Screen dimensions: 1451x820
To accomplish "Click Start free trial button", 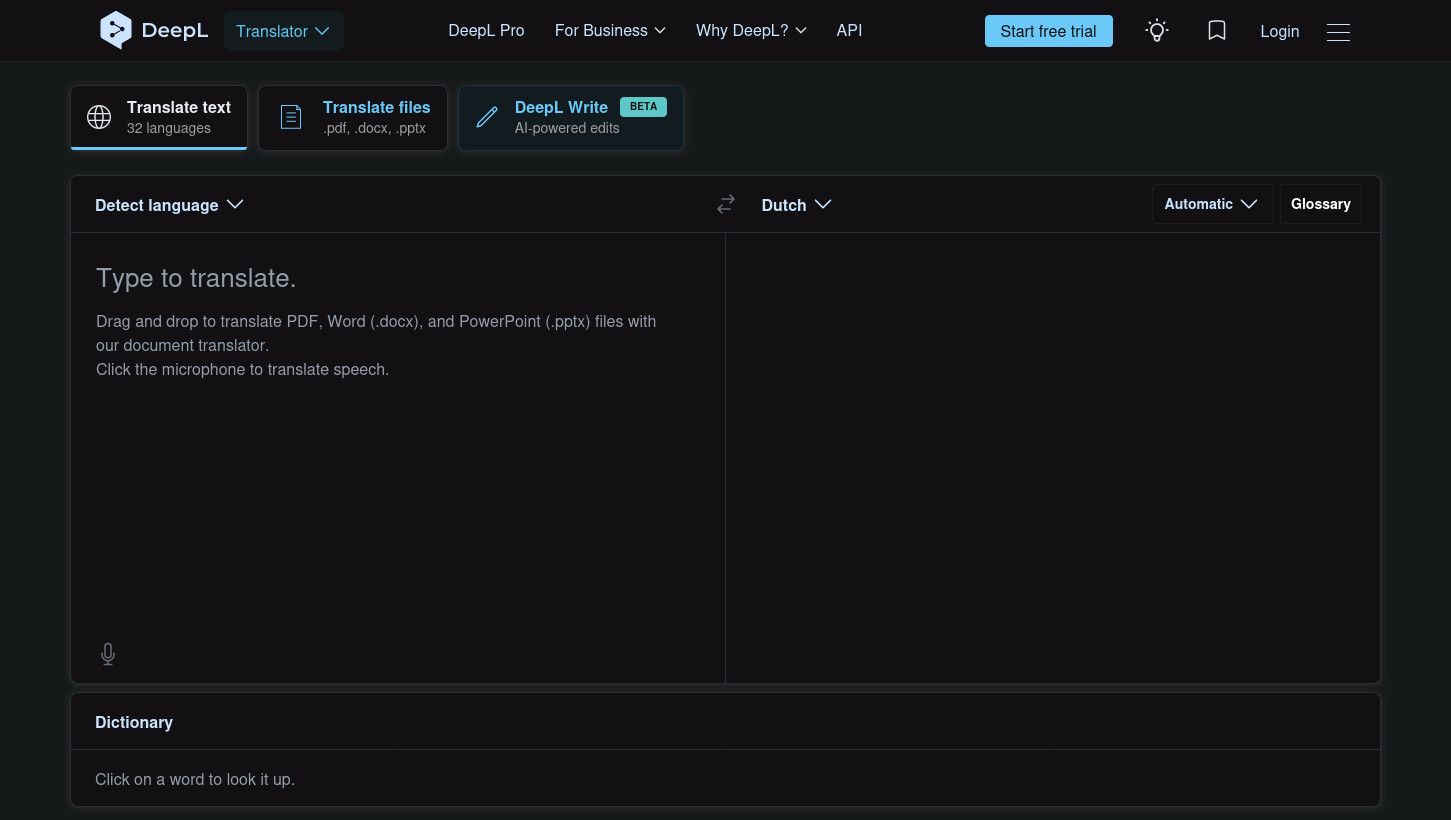I will tap(1048, 31).
